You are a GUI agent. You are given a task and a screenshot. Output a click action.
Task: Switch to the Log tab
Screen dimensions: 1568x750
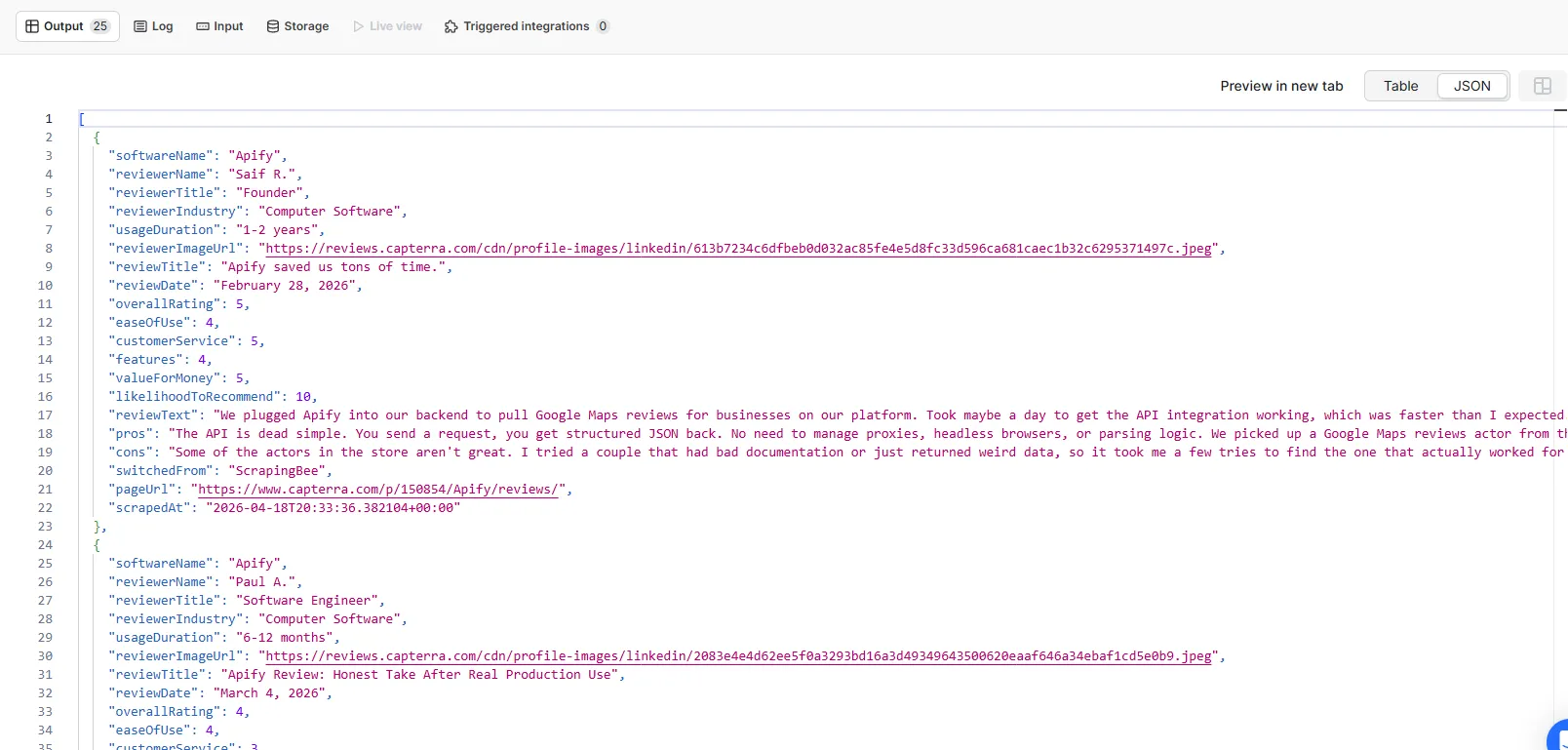pyautogui.click(x=153, y=26)
